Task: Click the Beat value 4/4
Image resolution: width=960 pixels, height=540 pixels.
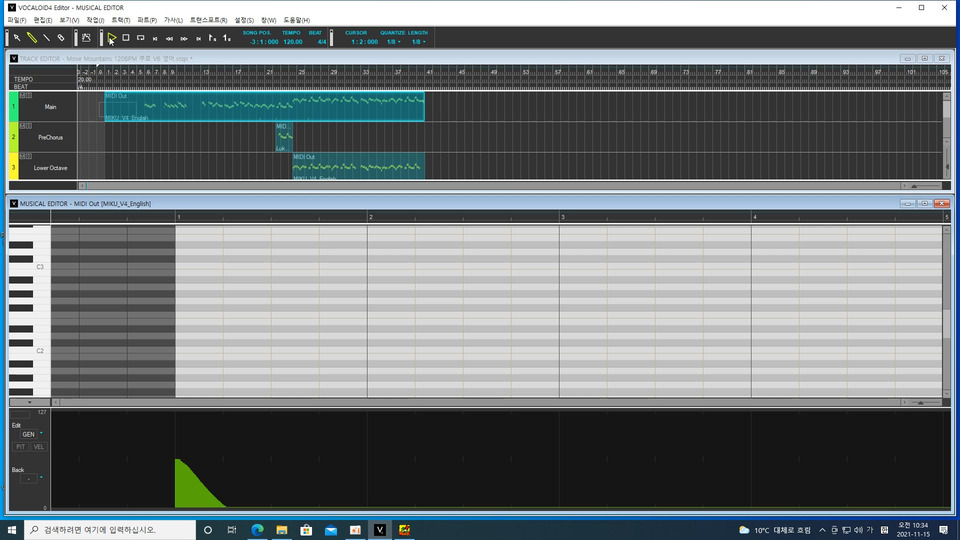Action: (322, 42)
